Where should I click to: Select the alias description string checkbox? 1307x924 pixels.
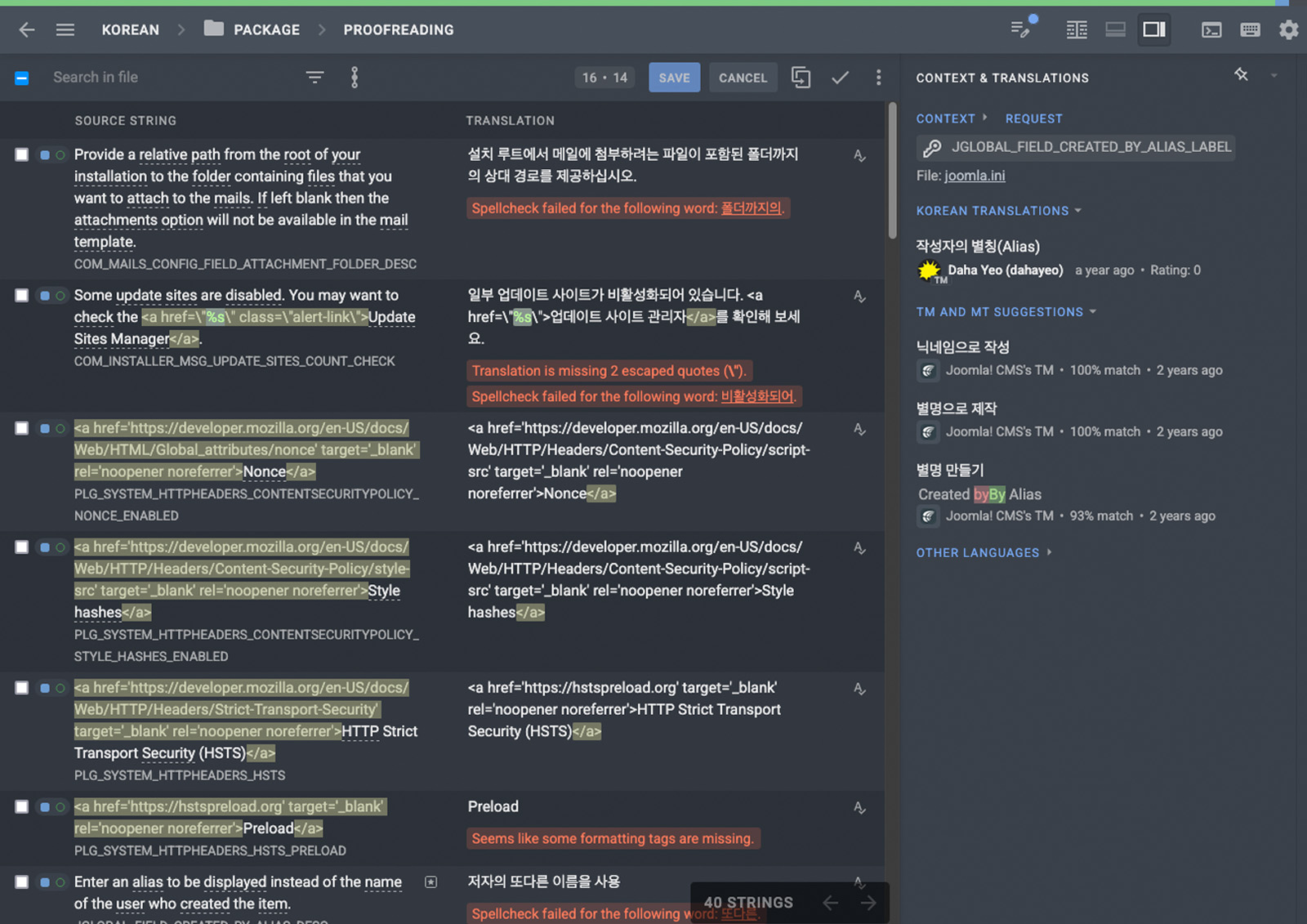pyautogui.click(x=22, y=882)
